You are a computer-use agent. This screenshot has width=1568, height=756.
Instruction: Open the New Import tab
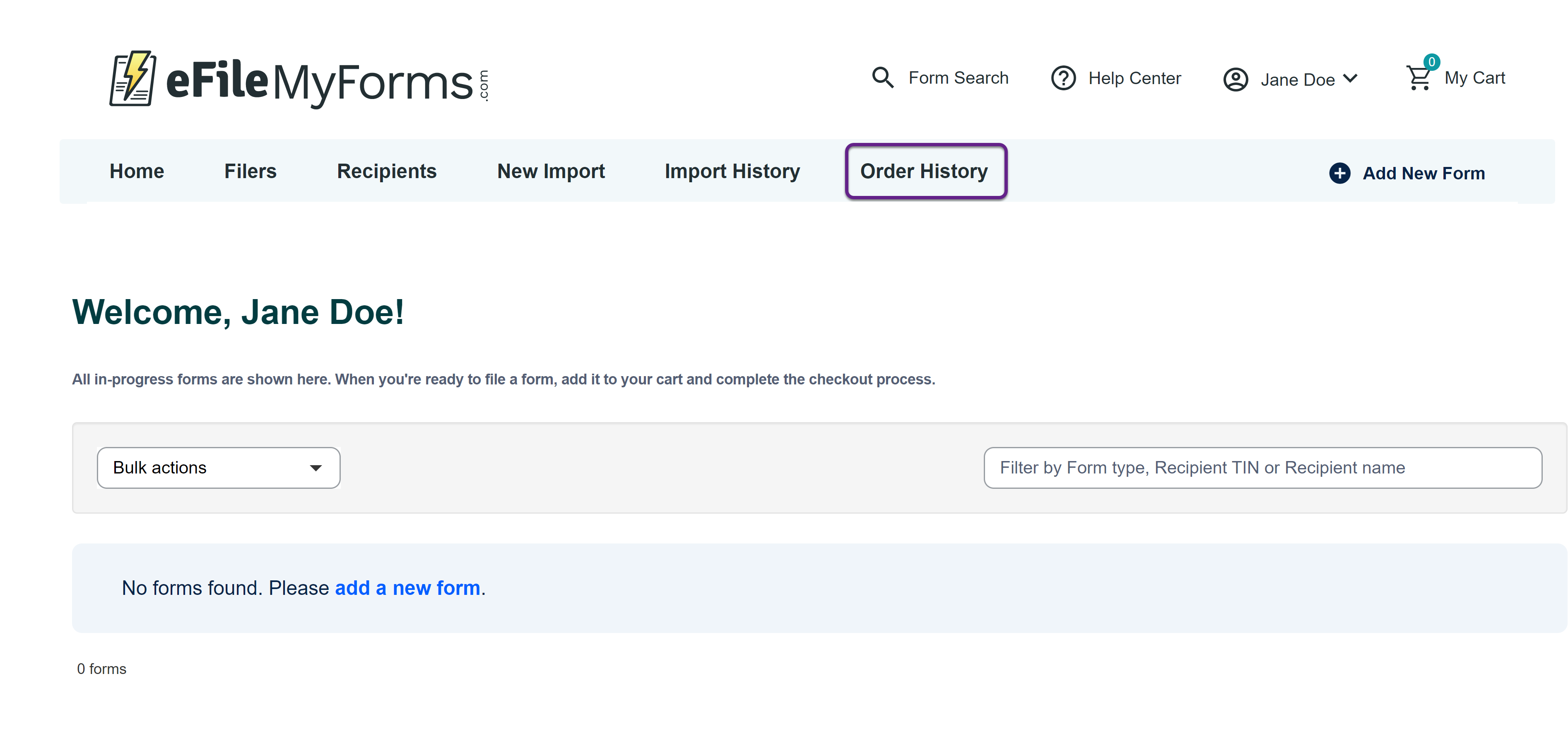550,171
